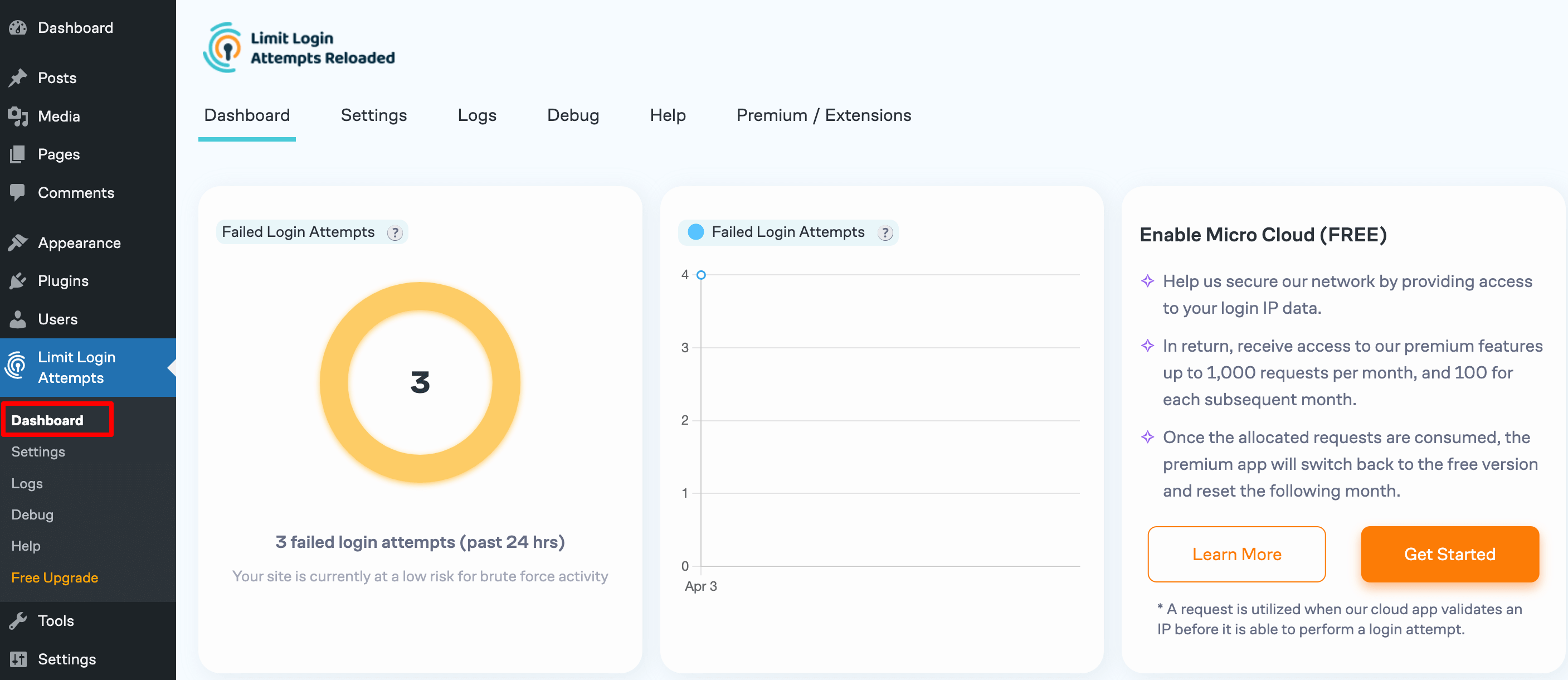This screenshot has height=680, width=1568.
Task: Click the Posts pushpin icon
Action: pos(18,77)
